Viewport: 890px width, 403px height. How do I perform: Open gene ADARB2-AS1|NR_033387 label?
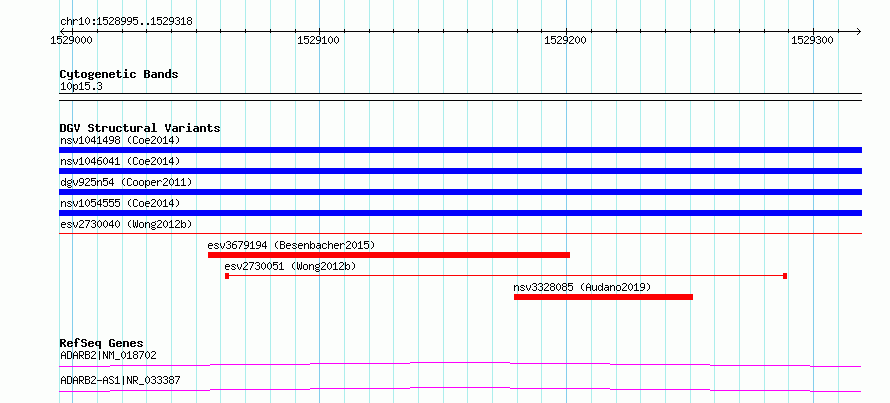[x=120, y=380]
